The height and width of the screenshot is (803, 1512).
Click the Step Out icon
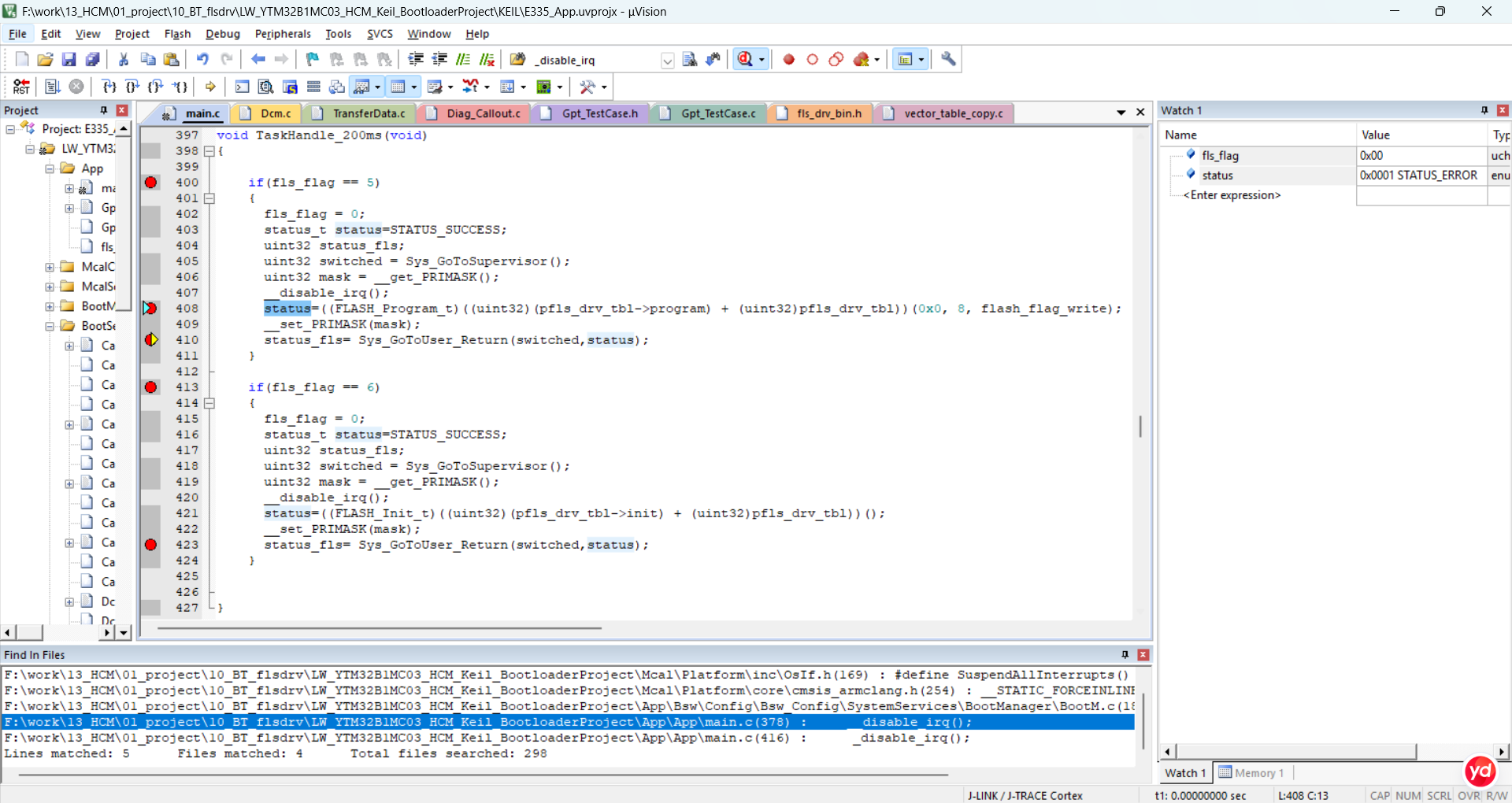pos(156,87)
